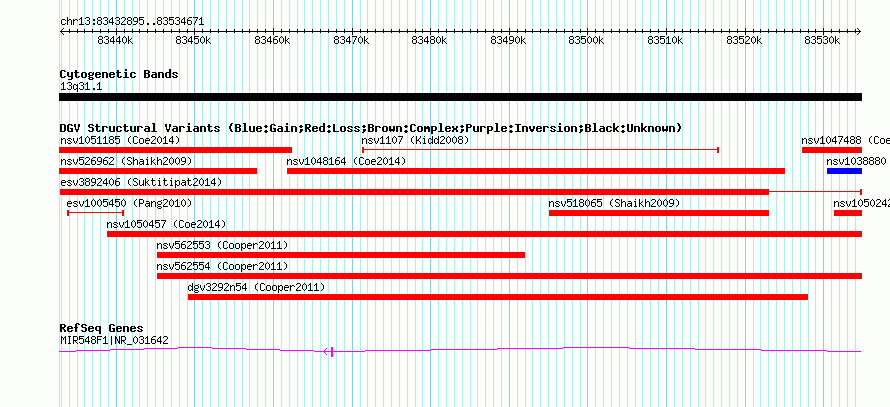The image size is (890, 407).
Task: Select the esv1005450 short red line
Action: 95,213
